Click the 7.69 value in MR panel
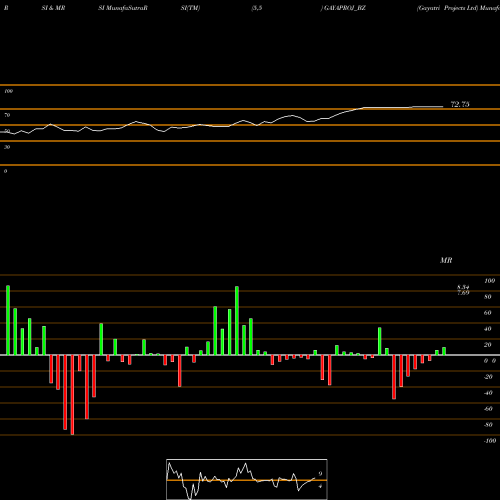This screenshot has width=500, height=500. pyautogui.click(x=463, y=292)
